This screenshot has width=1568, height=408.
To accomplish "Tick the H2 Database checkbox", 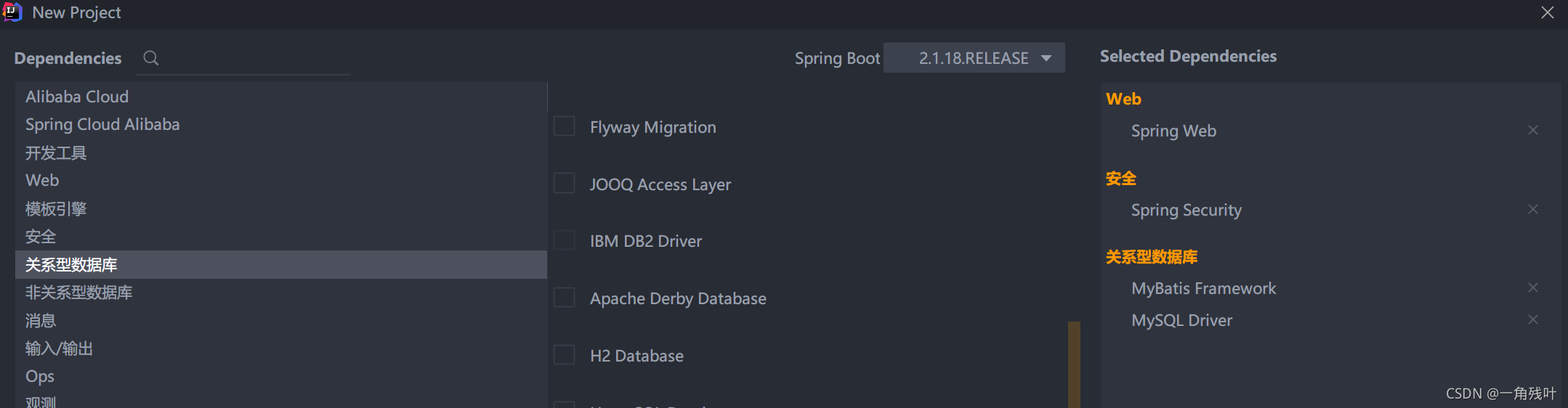I will tap(565, 355).
